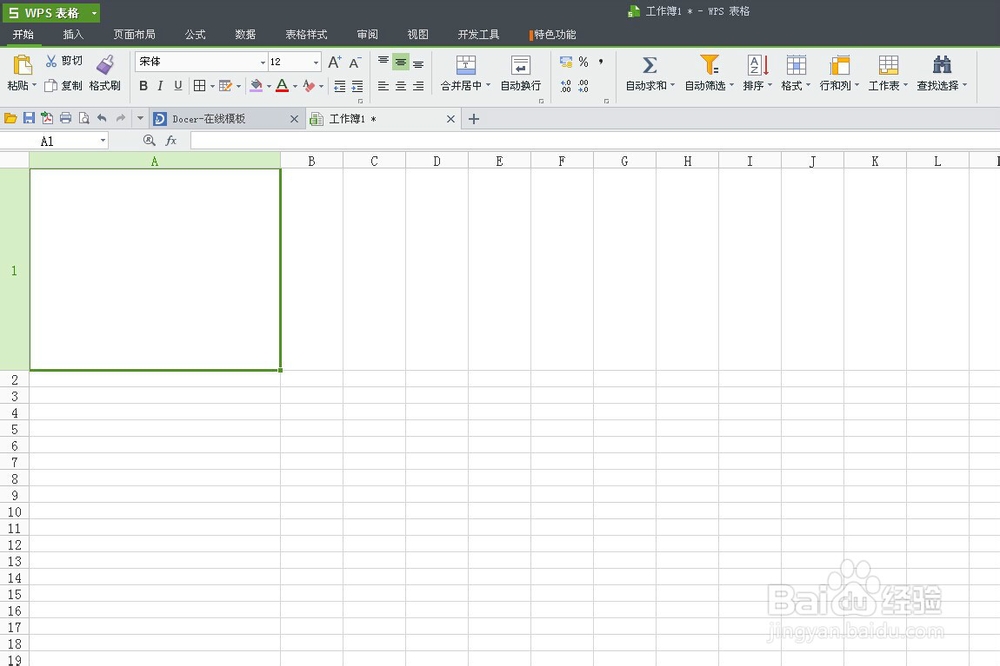Click the AutoSum (自动求和) sigma icon
Image resolution: width=1000 pixels, height=666 pixels.
[649, 65]
